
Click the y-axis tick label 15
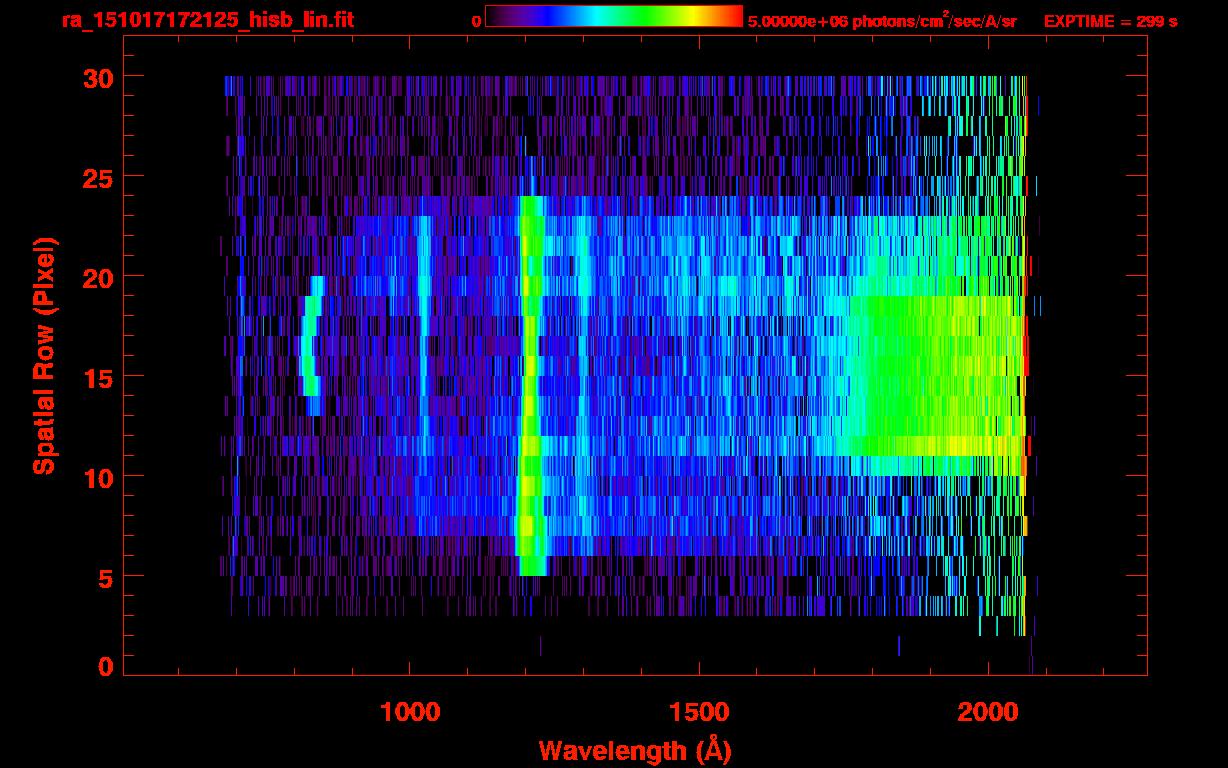point(97,377)
